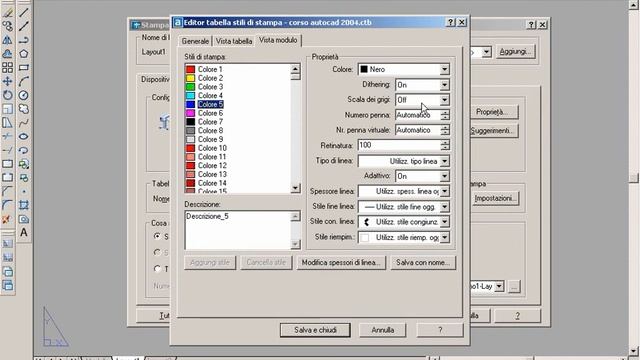This screenshot has width=640, height=360.
Task: Select the Copy Object tool
Action: pyautogui.click(x=7, y=26)
